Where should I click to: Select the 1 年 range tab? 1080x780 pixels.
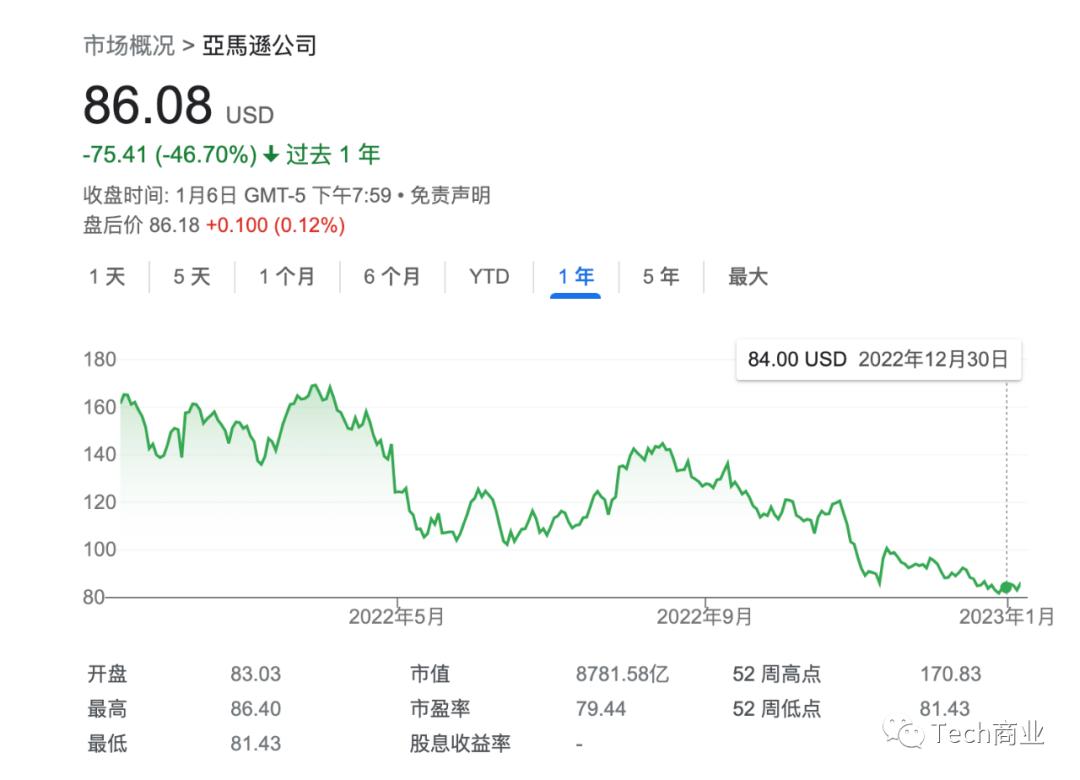pos(576,277)
